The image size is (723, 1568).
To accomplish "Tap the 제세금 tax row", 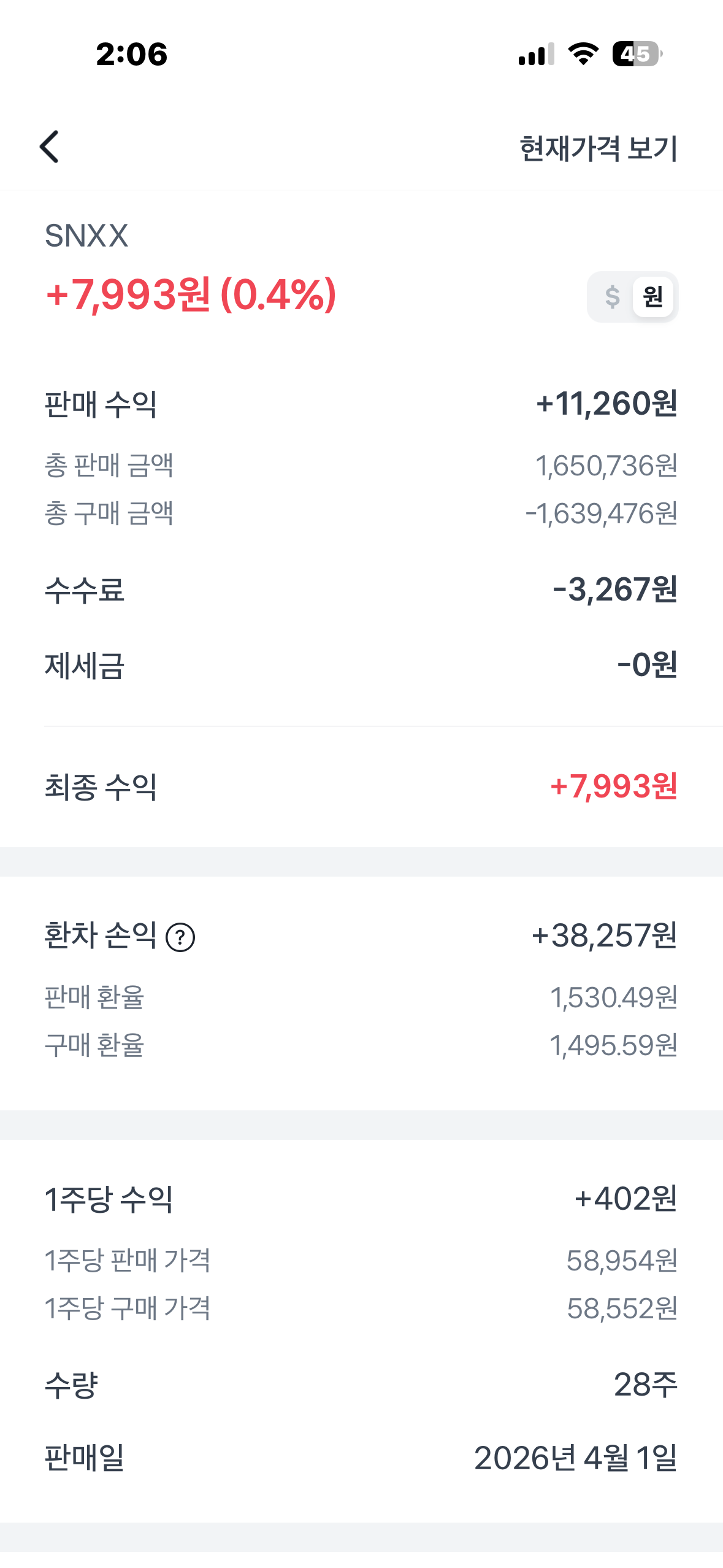I will pos(361,666).
